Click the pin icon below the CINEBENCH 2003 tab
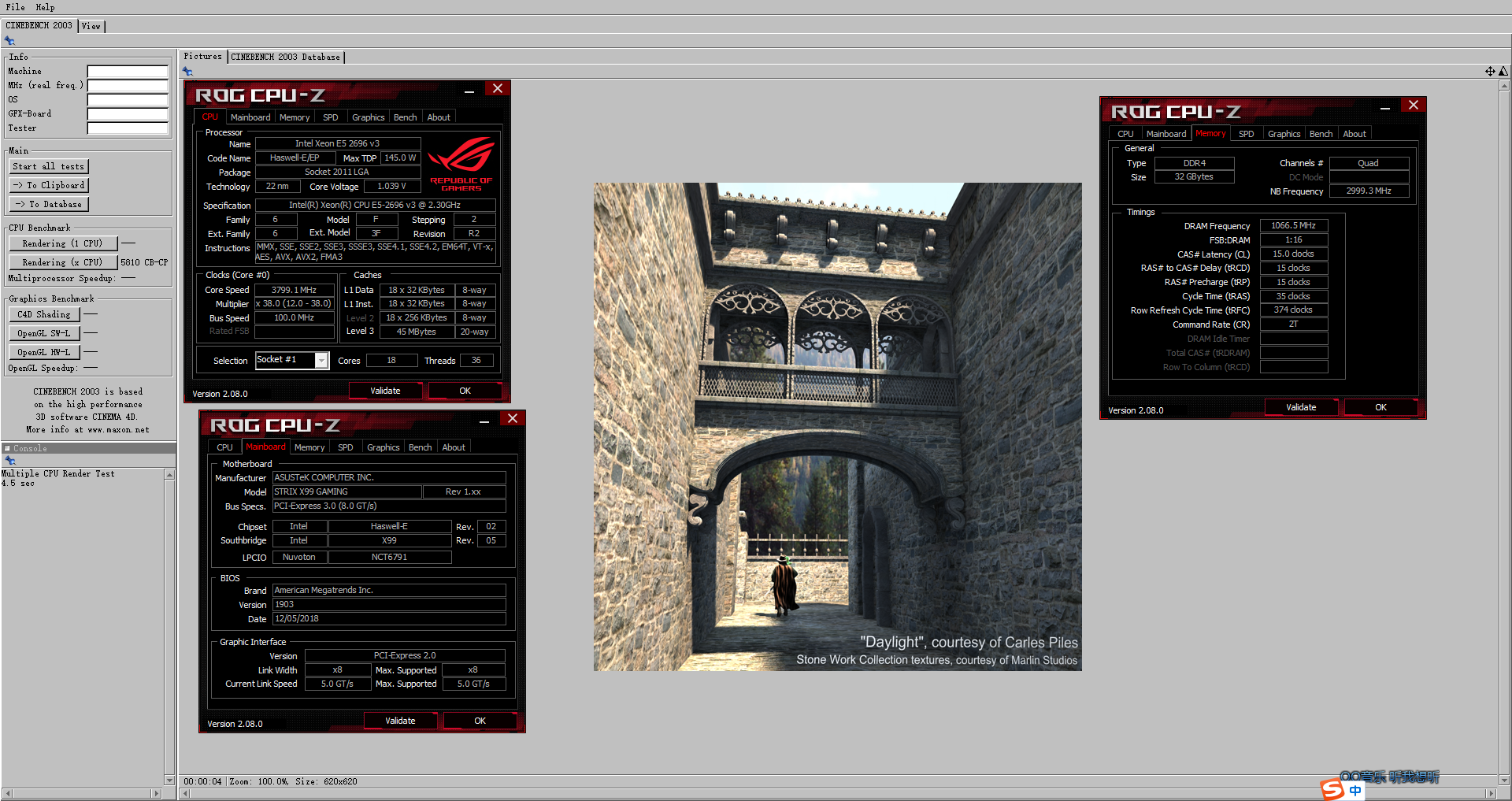 (x=9, y=41)
